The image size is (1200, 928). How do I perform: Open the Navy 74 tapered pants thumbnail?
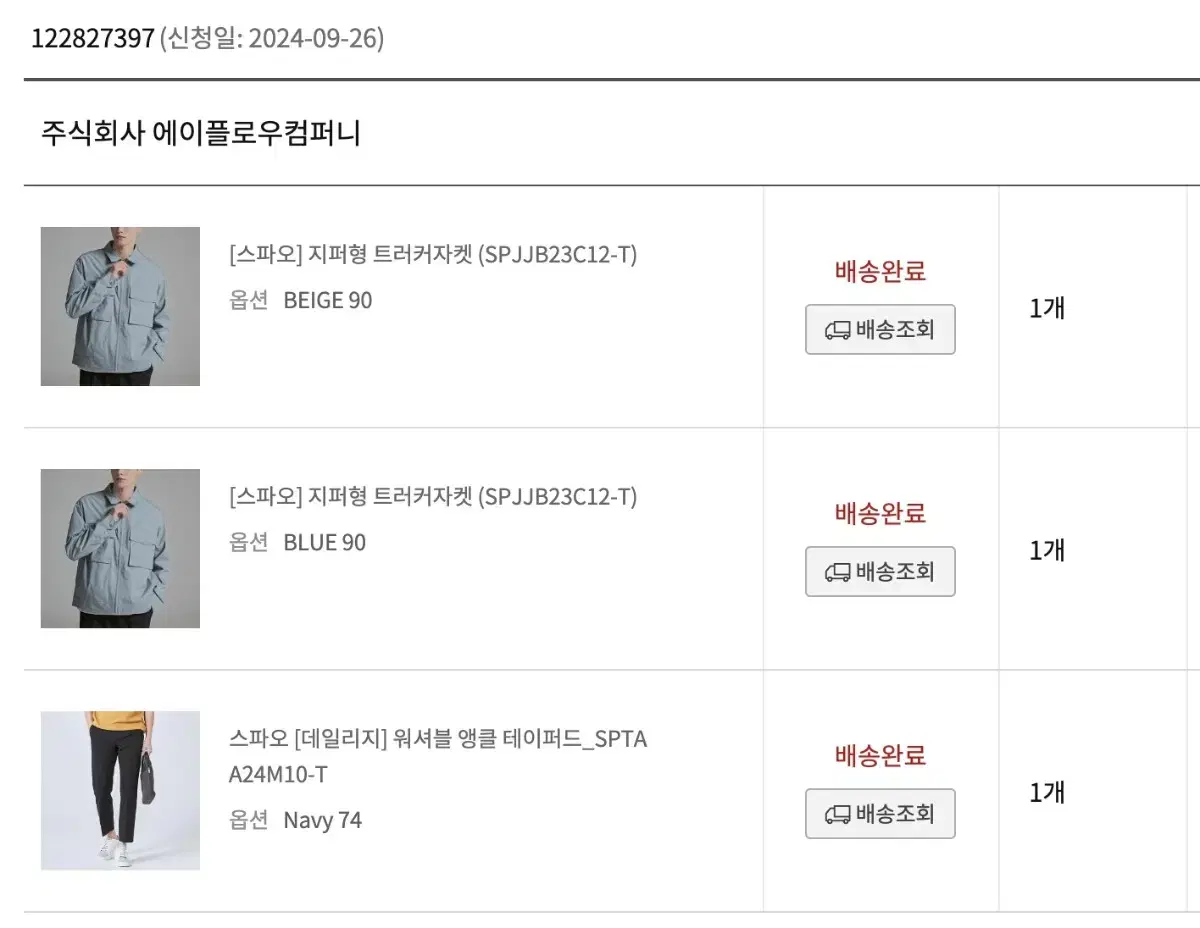pyautogui.click(x=120, y=791)
